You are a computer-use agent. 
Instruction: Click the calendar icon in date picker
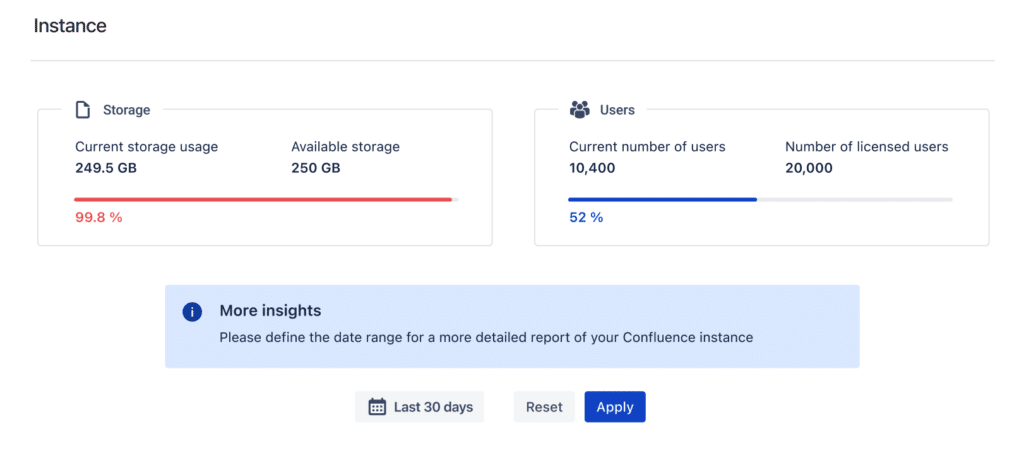coord(377,407)
